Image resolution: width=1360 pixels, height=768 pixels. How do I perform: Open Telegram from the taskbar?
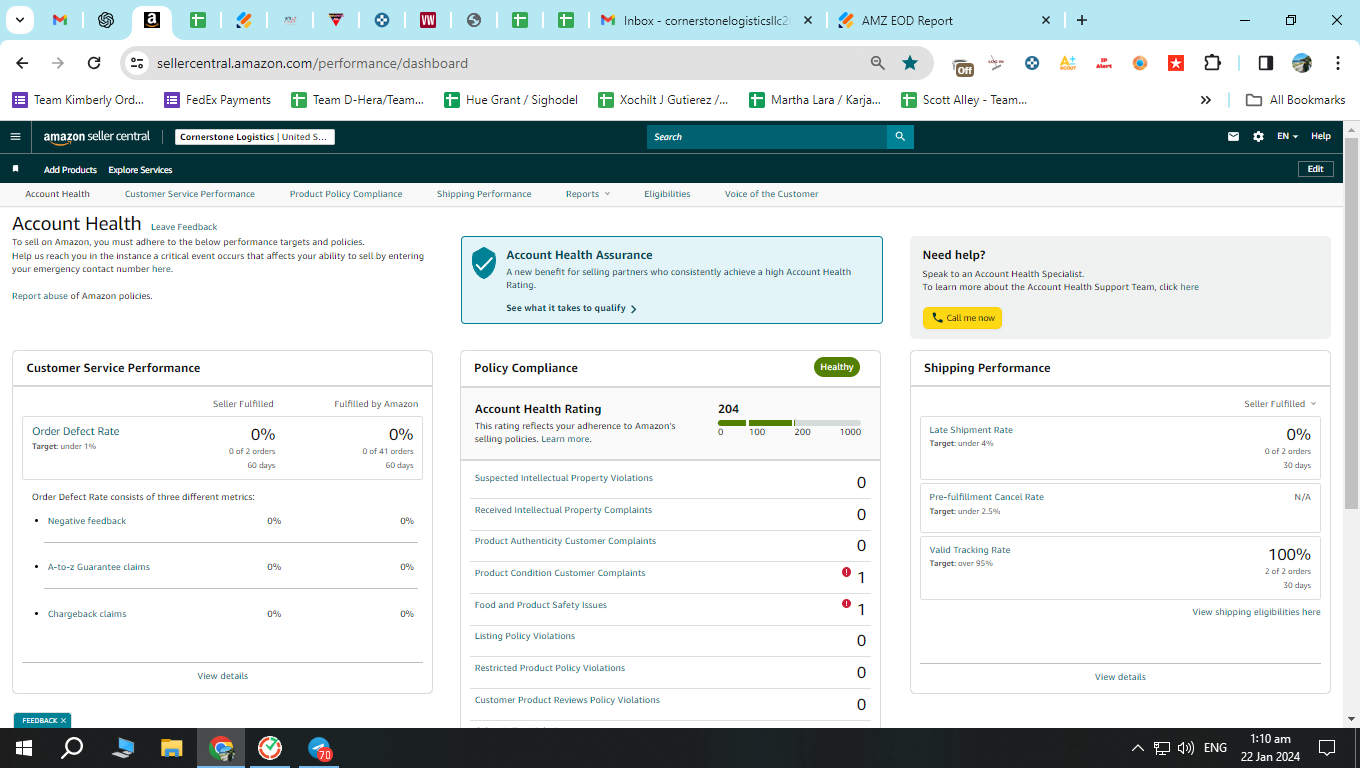[320, 748]
